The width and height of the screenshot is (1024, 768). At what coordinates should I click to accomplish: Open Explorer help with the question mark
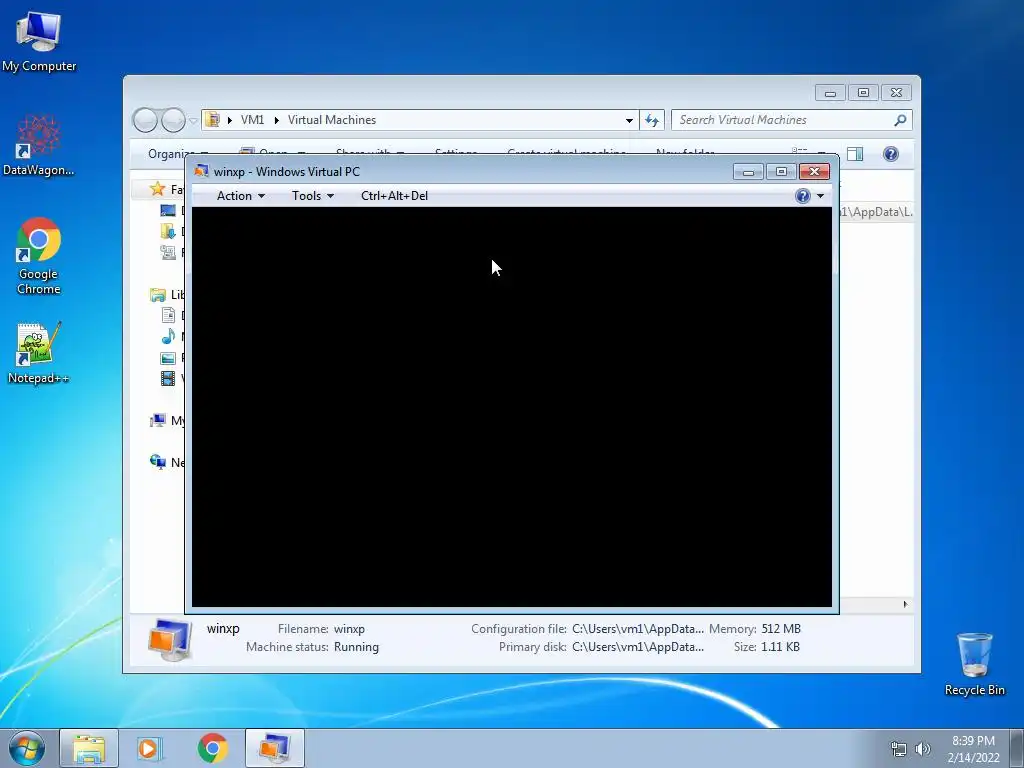point(891,154)
